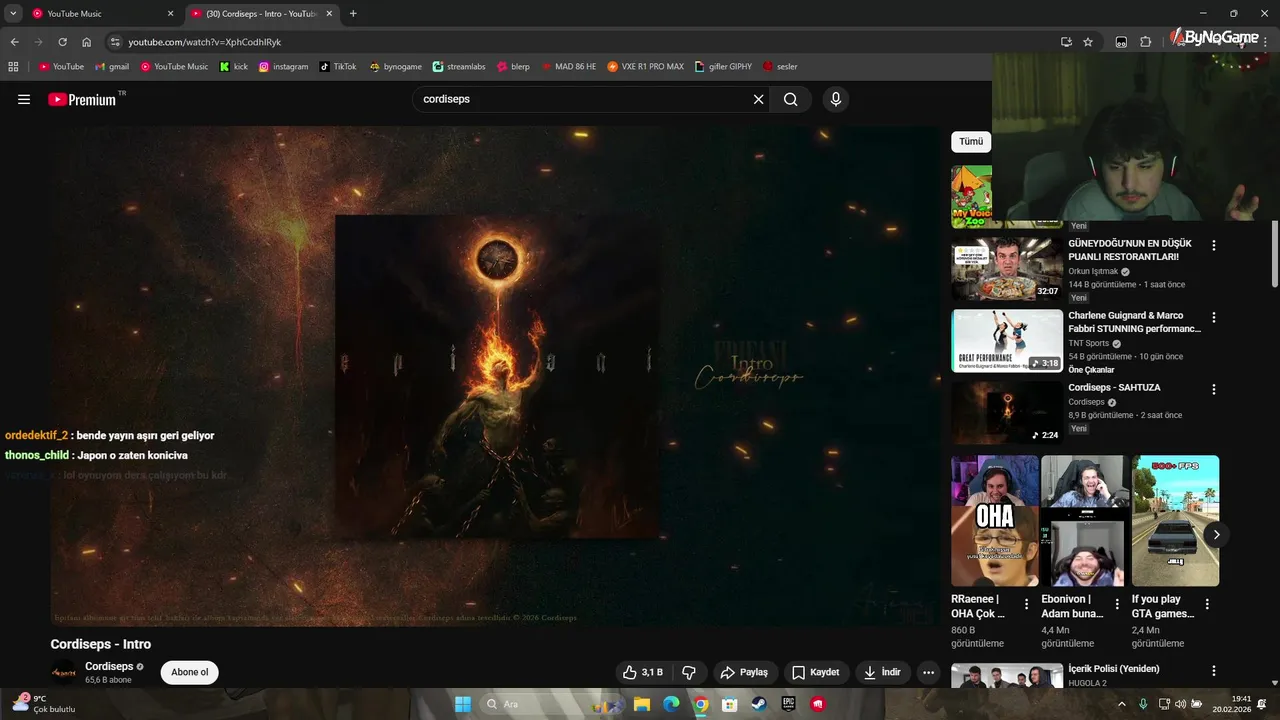Open options for GTA games short

tap(1207, 604)
